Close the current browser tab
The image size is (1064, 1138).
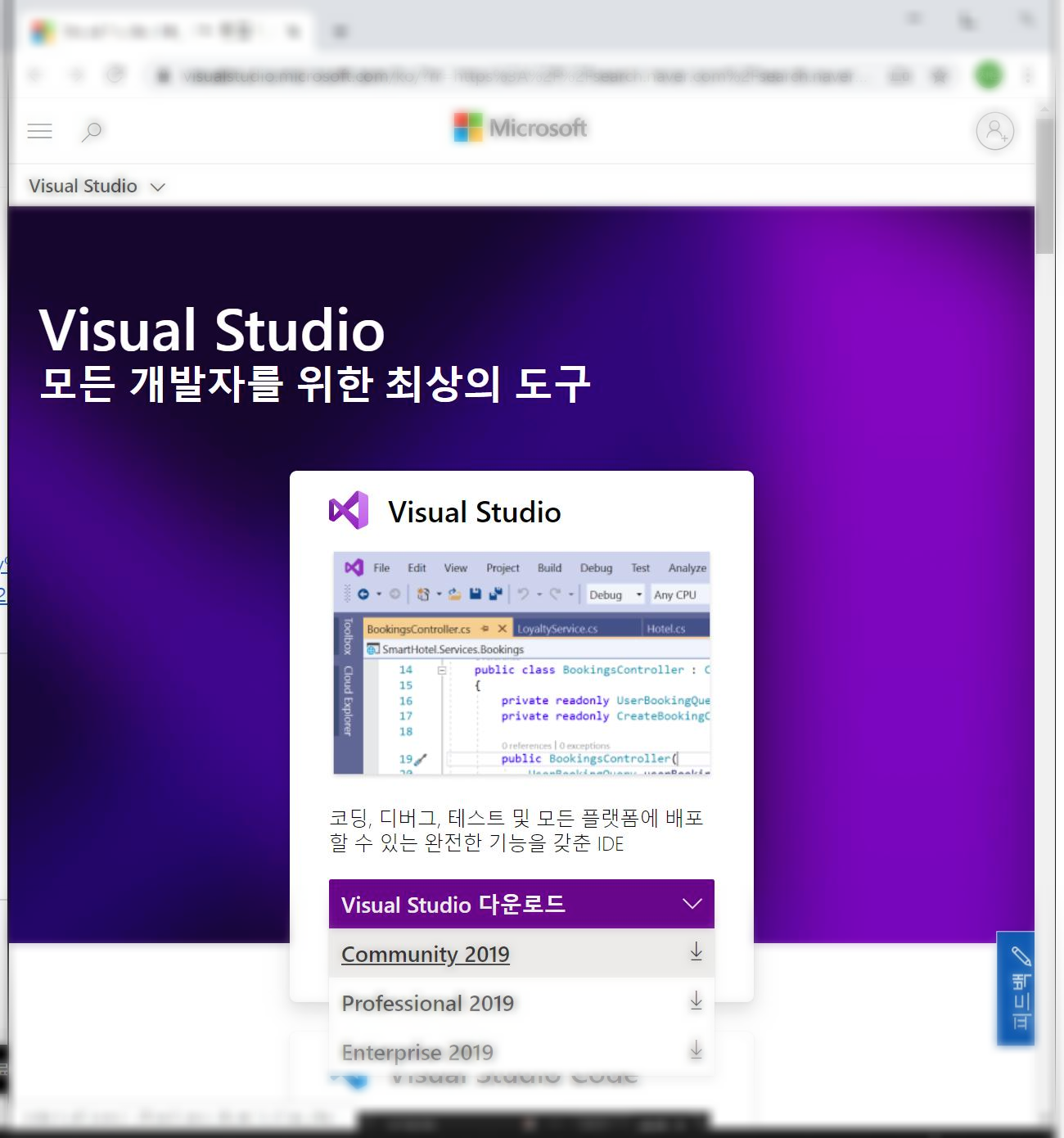pos(294,32)
